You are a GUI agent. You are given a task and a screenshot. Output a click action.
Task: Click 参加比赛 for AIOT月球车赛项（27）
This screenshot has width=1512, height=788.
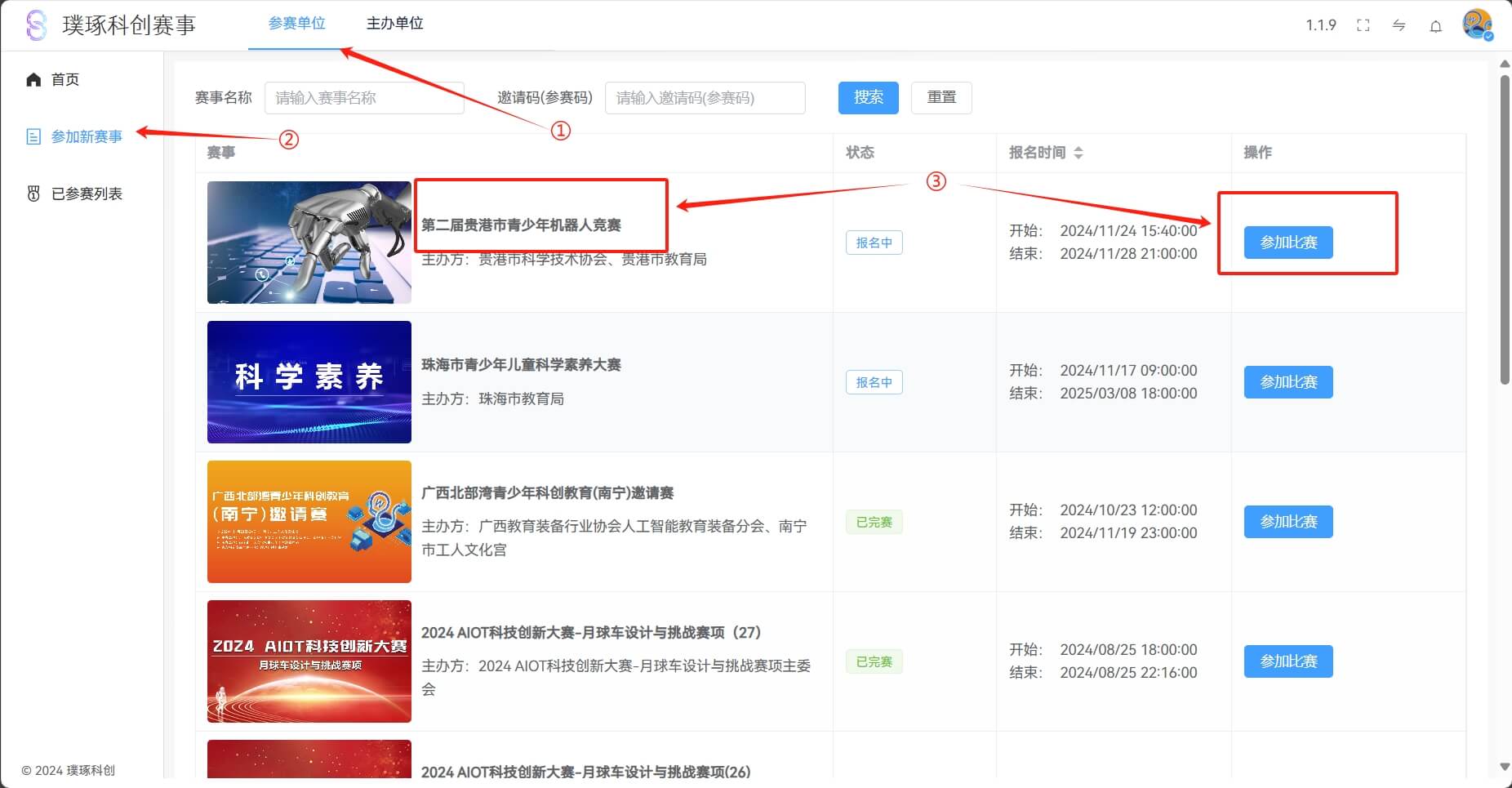tap(1288, 661)
